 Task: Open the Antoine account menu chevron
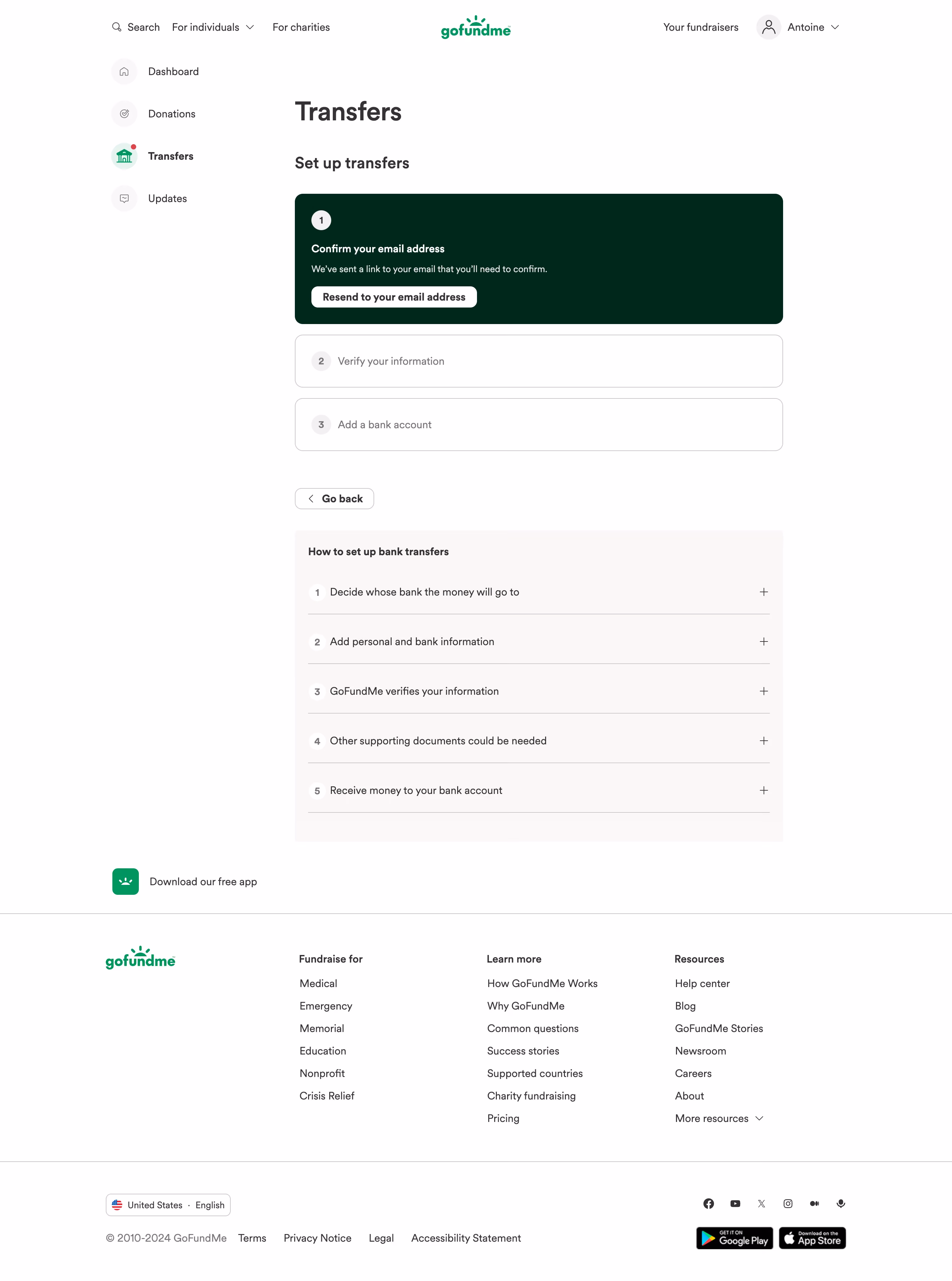click(x=835, y=27)
